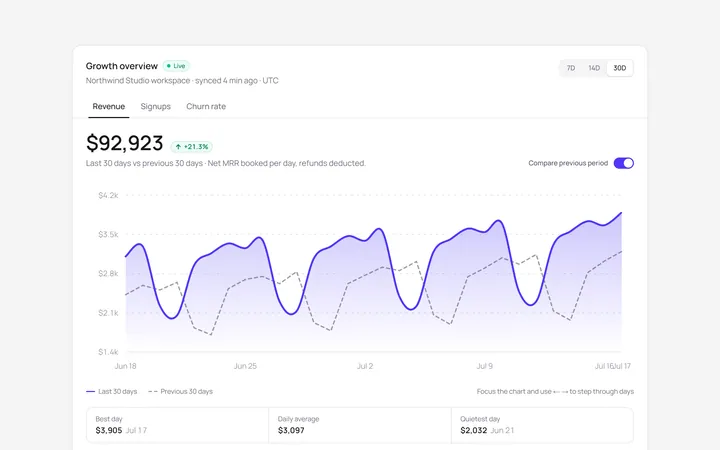
Task: Open the Revenue tab
Action: (109, 107)
